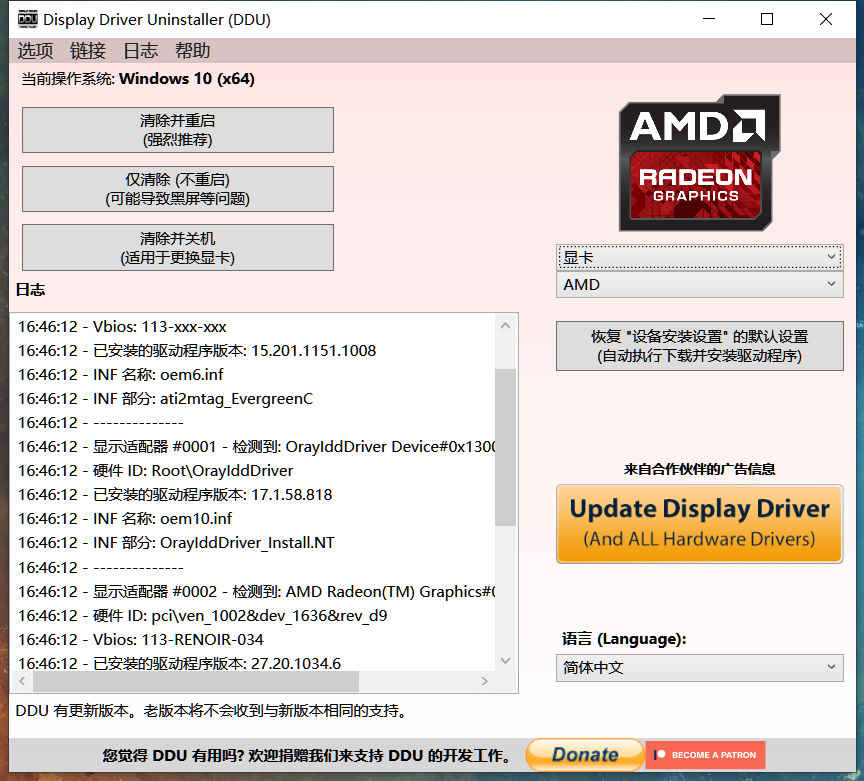
Task: Click the 当前操作系统 Windows 10 (x64) label
Action: (138, 79)
